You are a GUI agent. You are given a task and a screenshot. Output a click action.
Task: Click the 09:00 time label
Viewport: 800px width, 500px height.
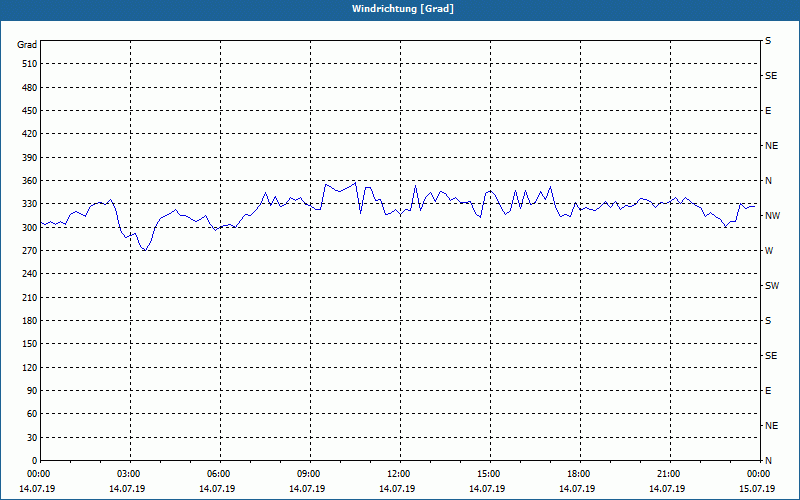pos(309,474)
